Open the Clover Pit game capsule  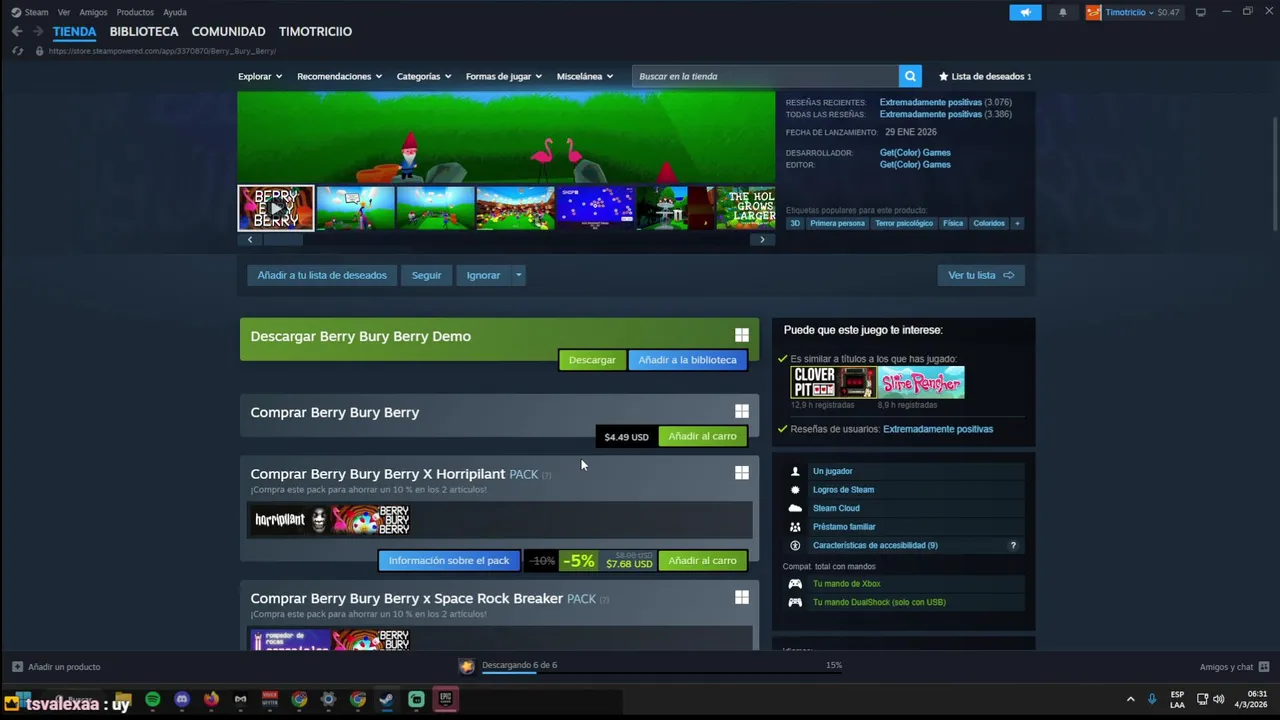click(833, 382)
